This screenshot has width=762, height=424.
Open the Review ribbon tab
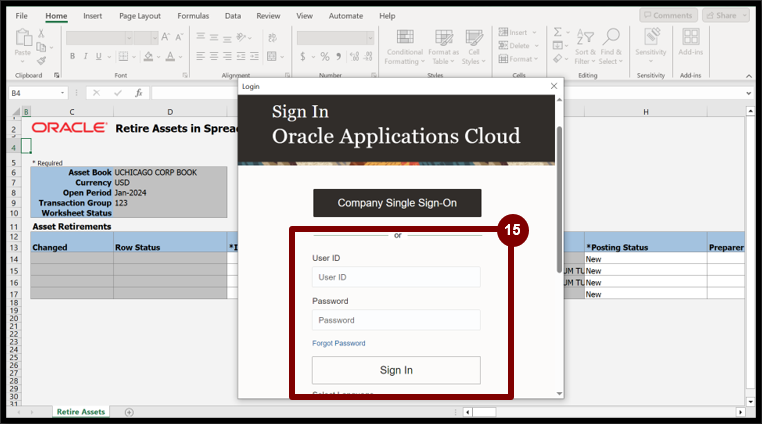pyautogui.click(x=268, y=16)
